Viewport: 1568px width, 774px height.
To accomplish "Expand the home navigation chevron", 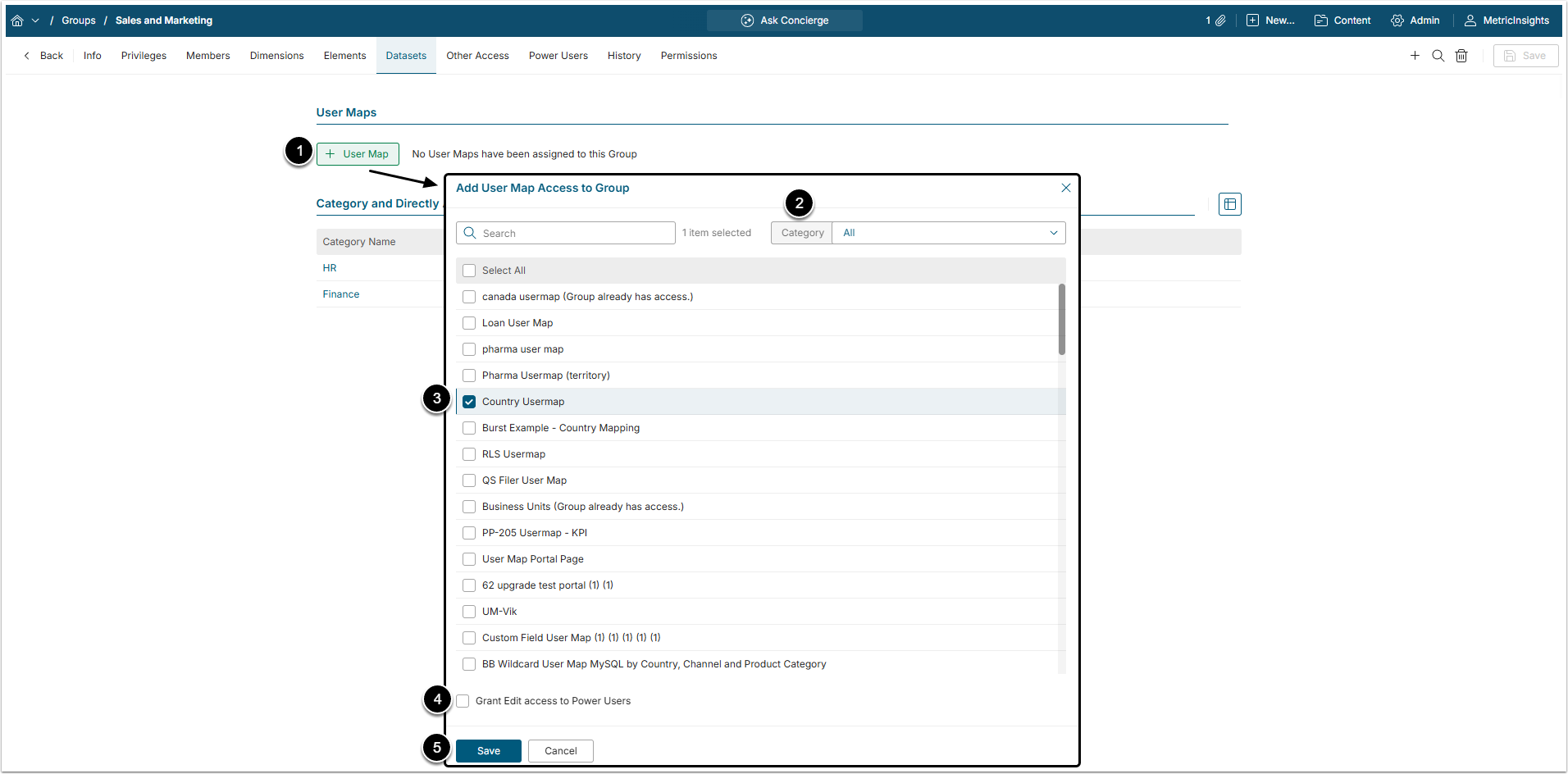I will [35, 20].
